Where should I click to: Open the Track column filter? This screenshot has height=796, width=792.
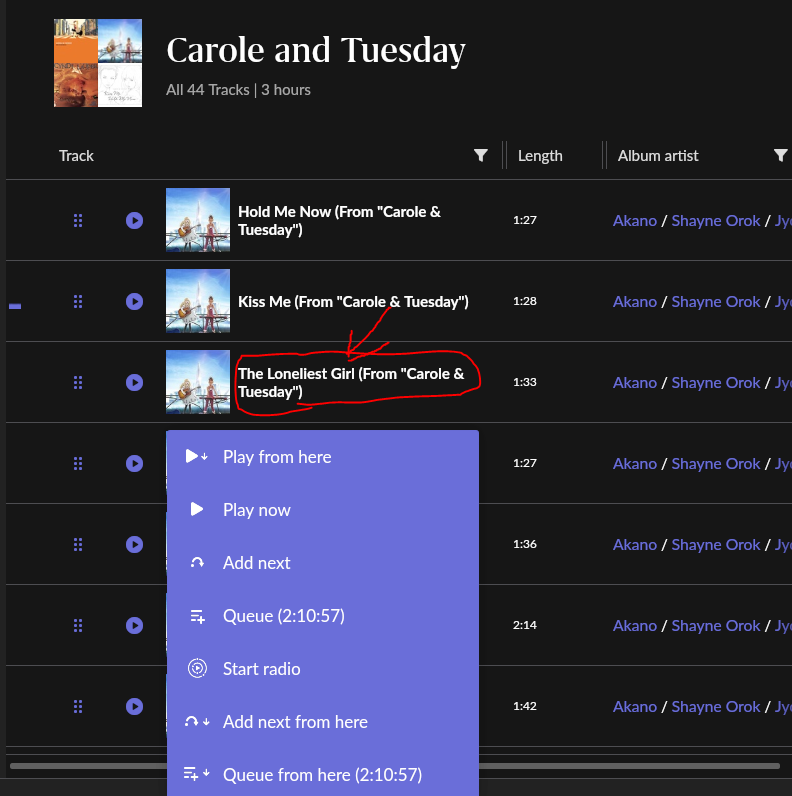coord(481,155)
